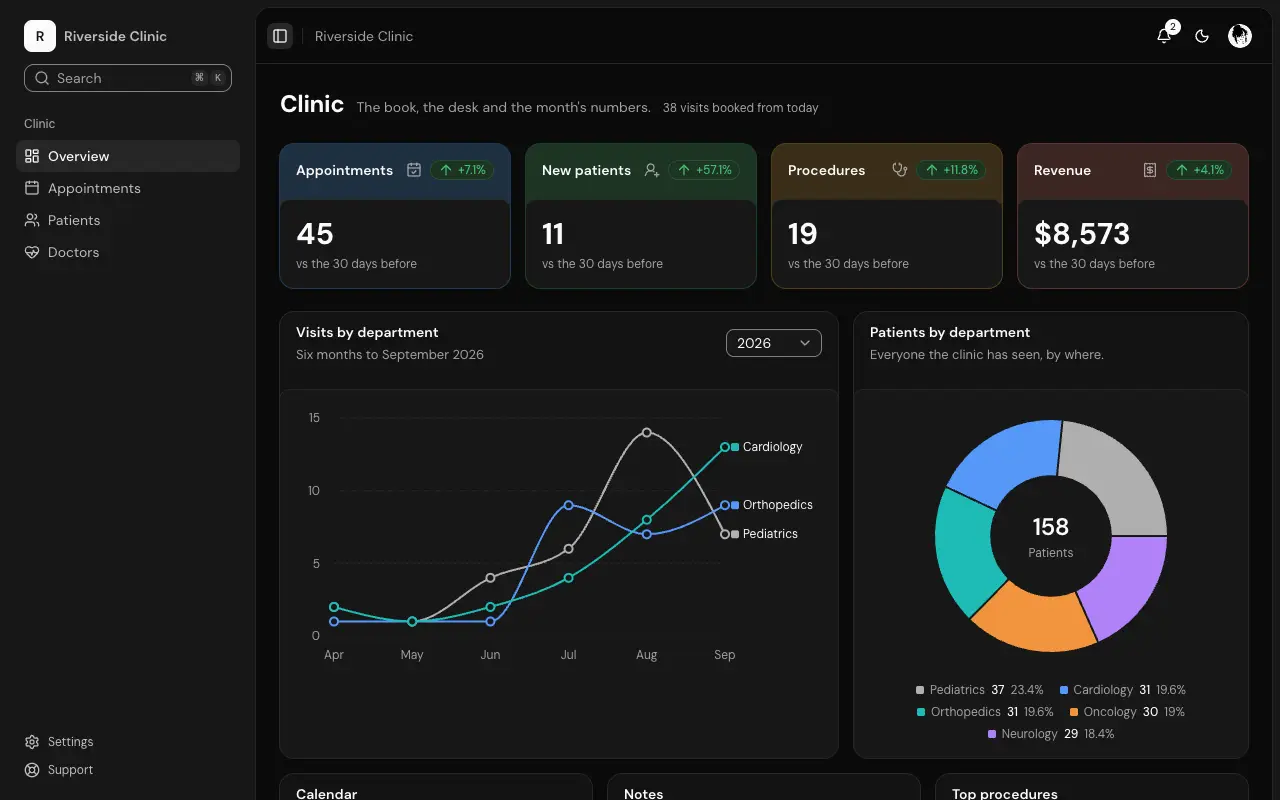Click the Revenue receipt icon
The image size is (1280, 800).
coord(1150,170)
